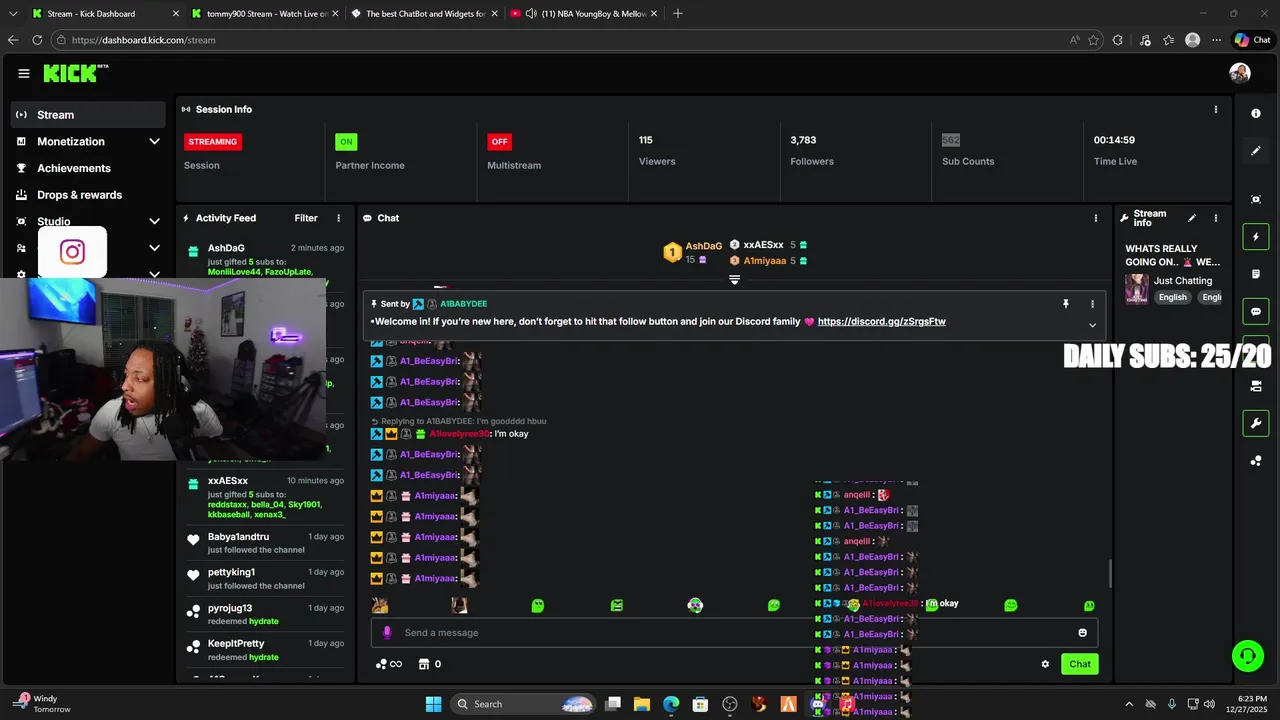Click the camera capture icon in right rail
This screenshot has width=1280, height=720.
(x=1256, y=199)
